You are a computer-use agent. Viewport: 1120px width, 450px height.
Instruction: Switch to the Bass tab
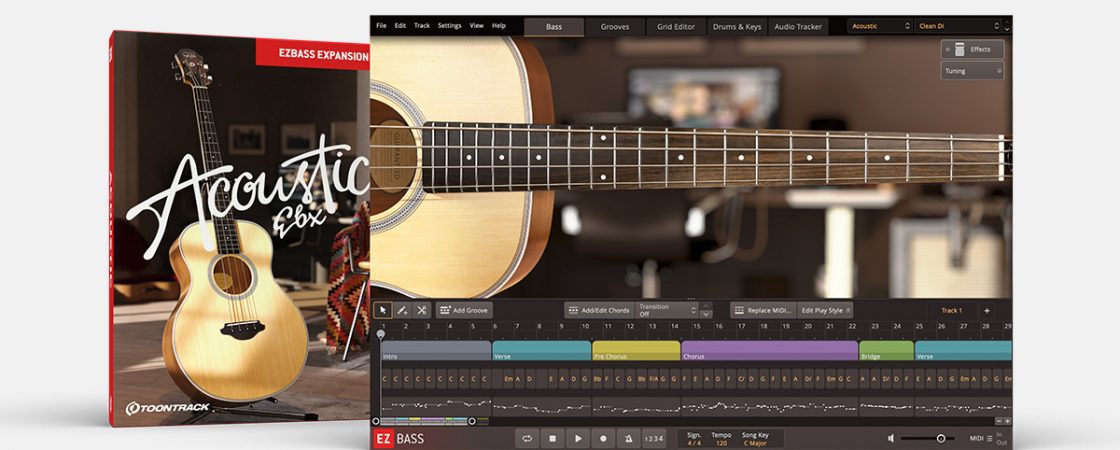coord(554,27)
